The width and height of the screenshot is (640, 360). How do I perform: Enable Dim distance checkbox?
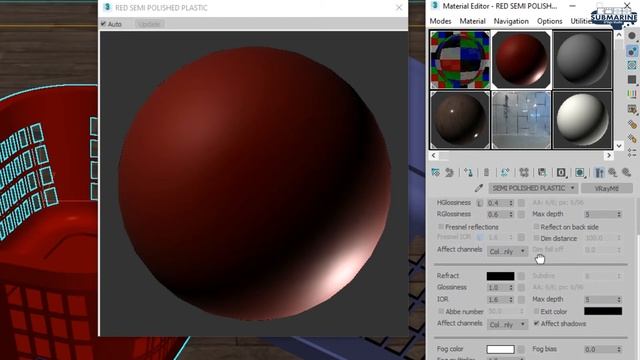536,238
